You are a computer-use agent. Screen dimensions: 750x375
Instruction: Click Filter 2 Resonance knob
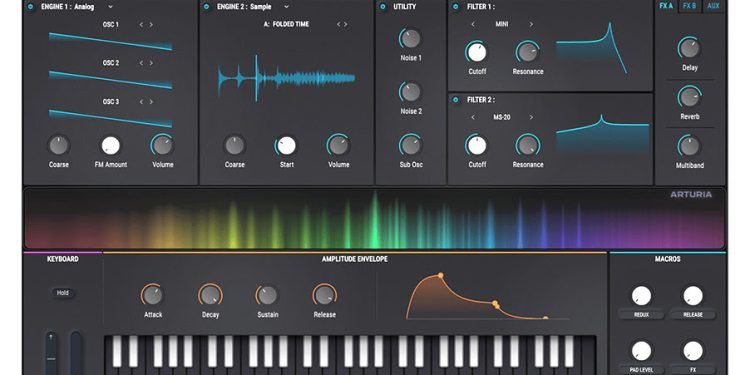528,145
